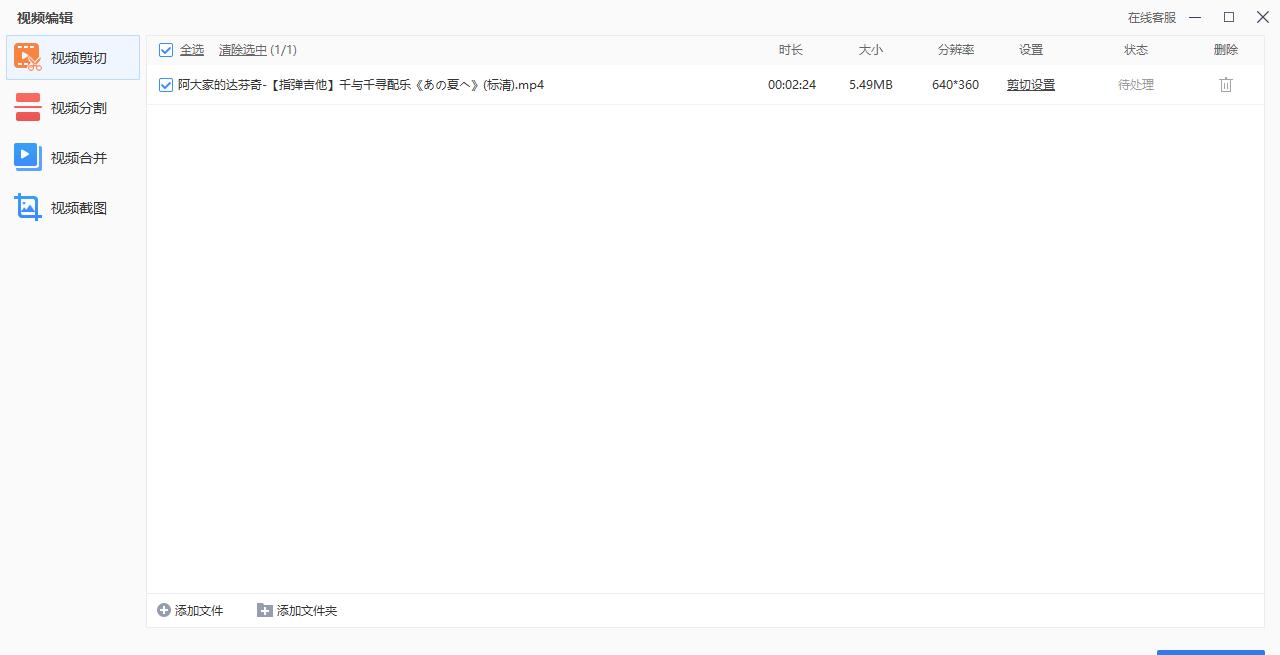
Task: Open the 视频合并 video merge tab
Action: click(73, 158)
